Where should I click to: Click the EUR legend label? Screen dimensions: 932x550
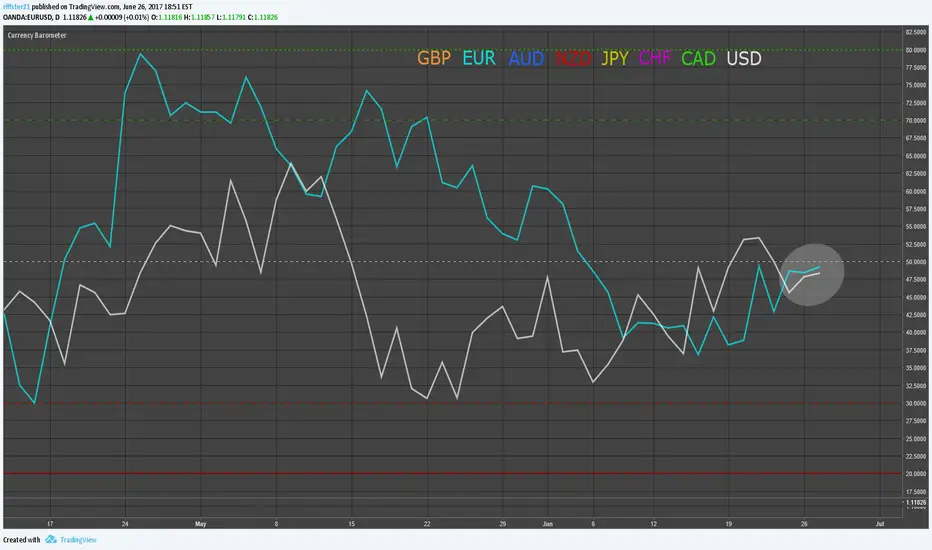pos(478,58)
